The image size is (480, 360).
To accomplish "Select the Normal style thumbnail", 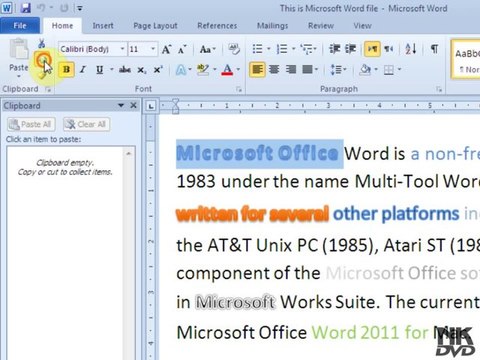I will [467, 60].
